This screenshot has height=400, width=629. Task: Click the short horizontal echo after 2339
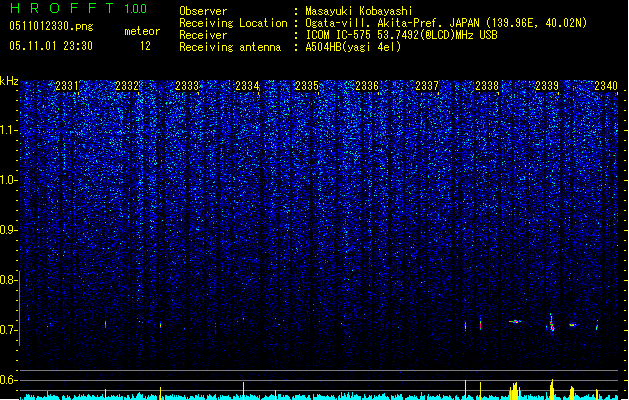point(572,325)
